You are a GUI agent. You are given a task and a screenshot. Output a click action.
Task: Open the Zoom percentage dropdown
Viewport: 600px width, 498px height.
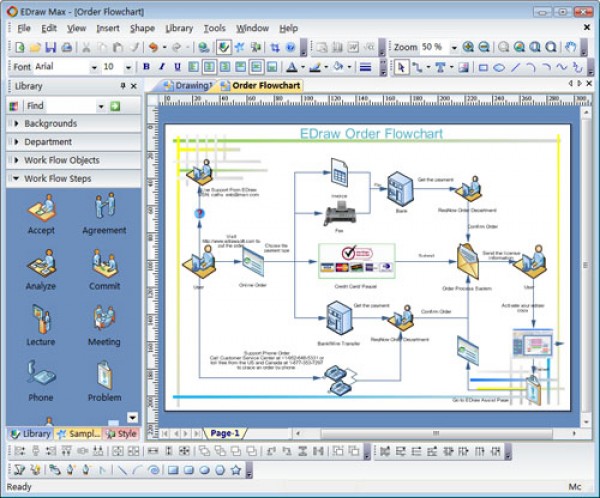point(454,47)
